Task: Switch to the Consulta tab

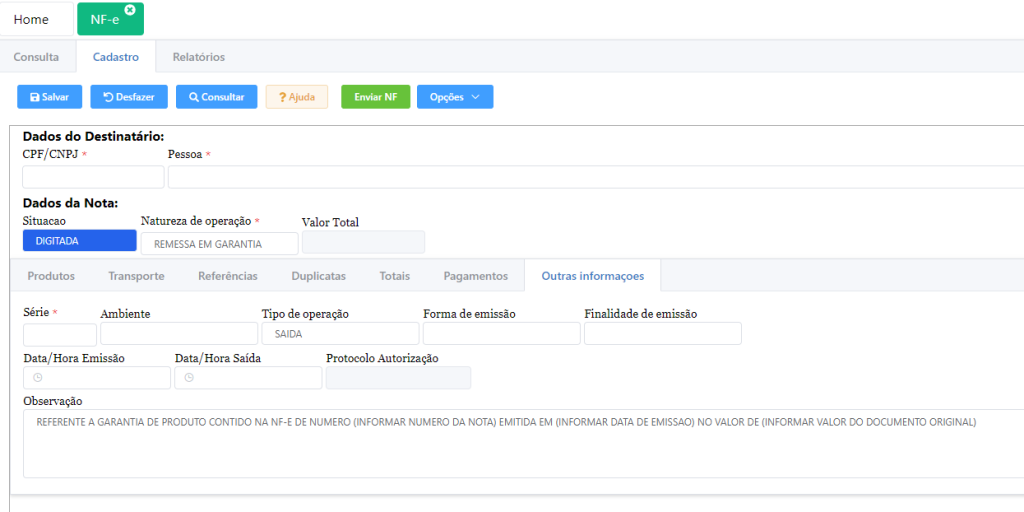Action: click(36, 57)
